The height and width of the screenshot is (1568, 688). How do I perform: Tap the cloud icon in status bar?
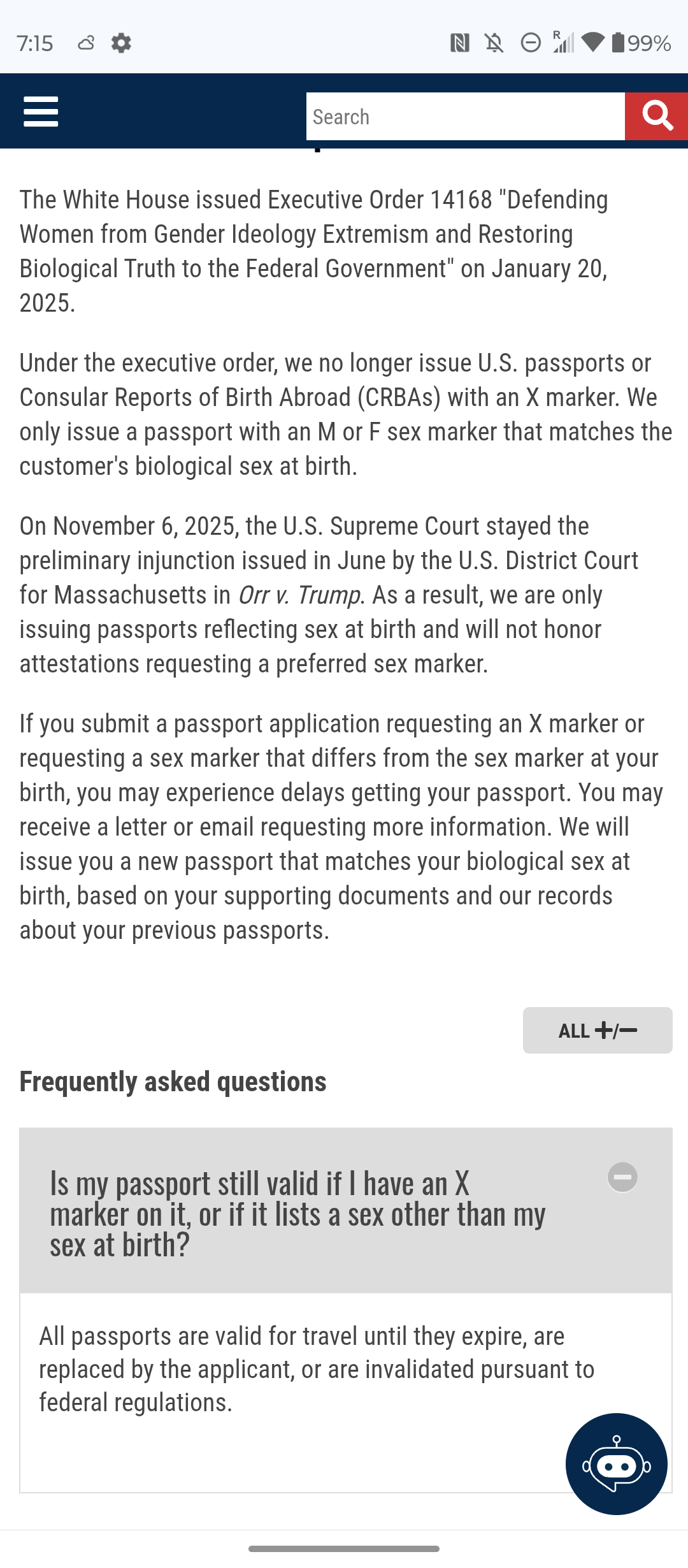pos(86,43)
